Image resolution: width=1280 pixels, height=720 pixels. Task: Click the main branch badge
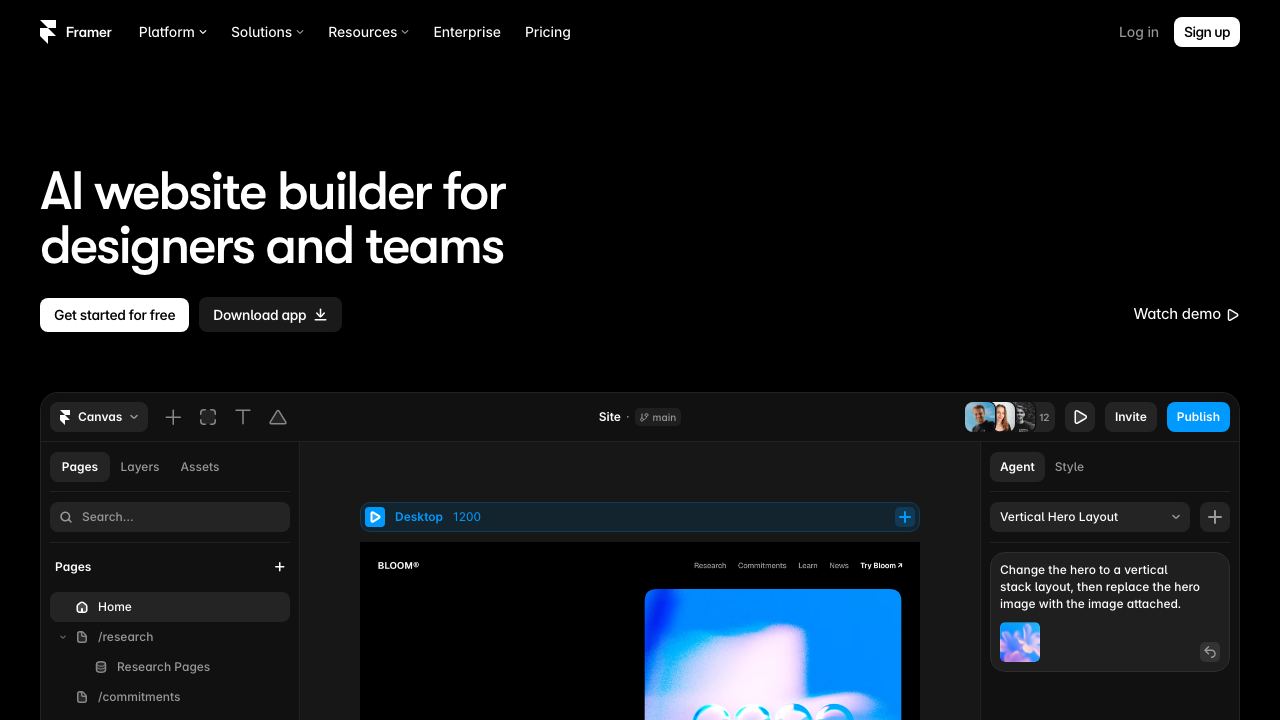tap(658, 417)
